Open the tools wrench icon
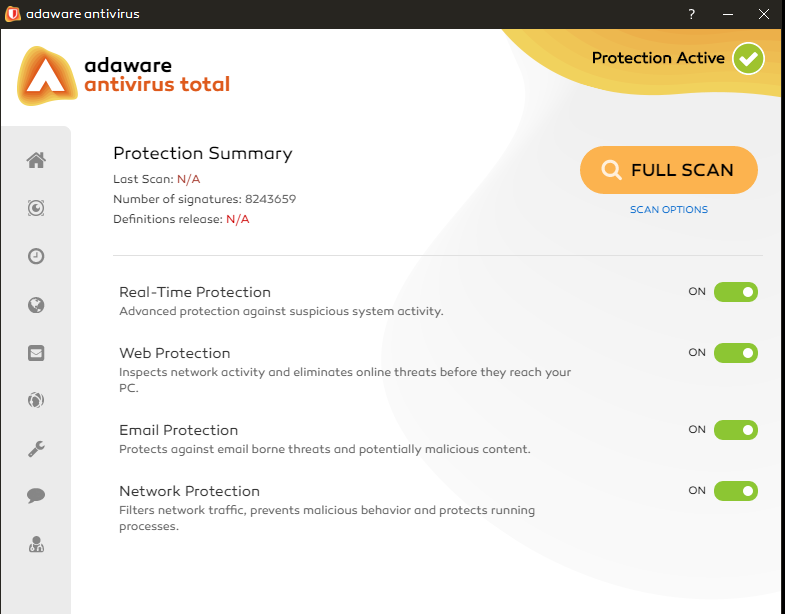 (x=36, y=448)
